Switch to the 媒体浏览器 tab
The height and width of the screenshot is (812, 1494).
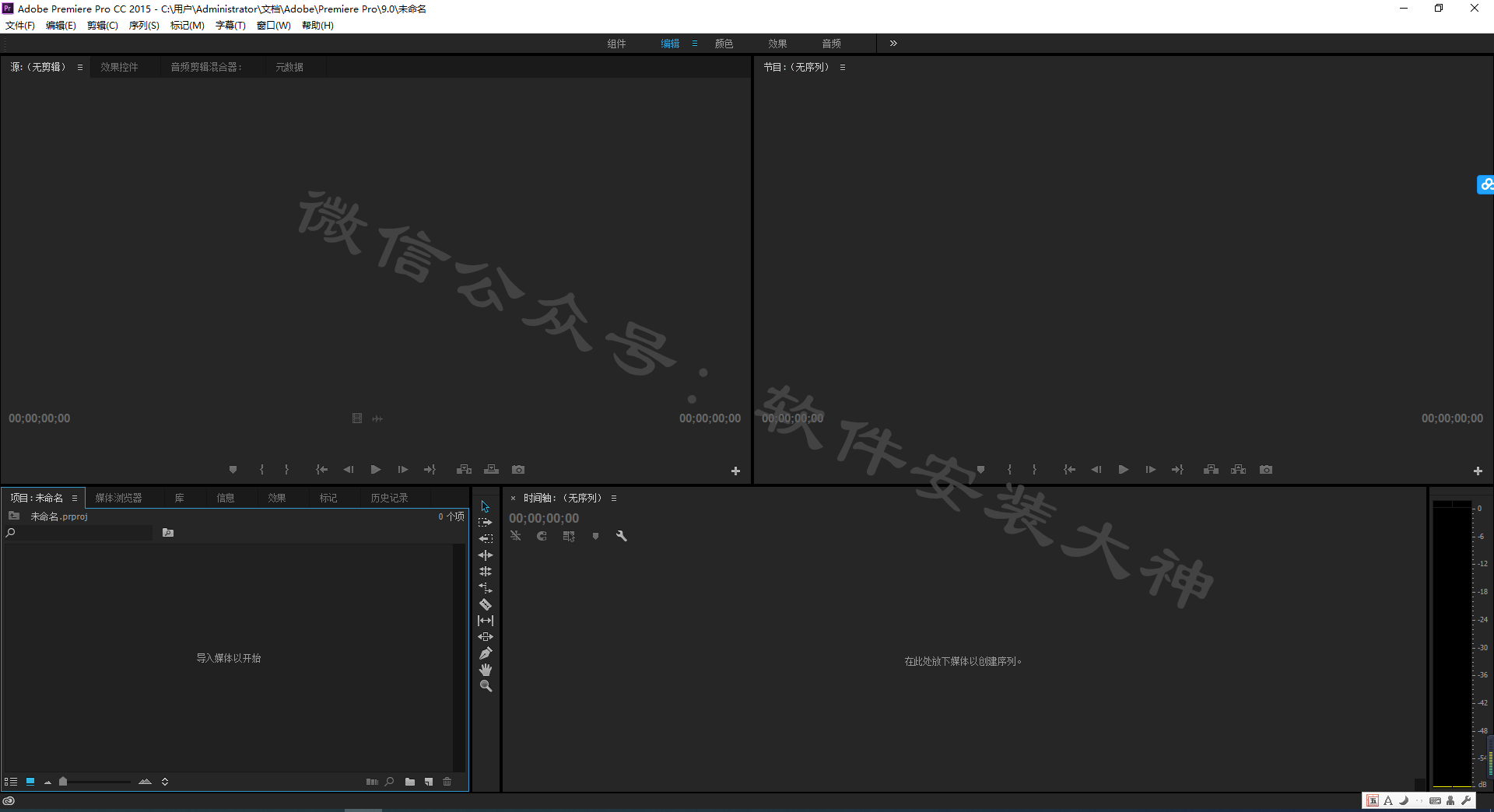tap(118, 498)
